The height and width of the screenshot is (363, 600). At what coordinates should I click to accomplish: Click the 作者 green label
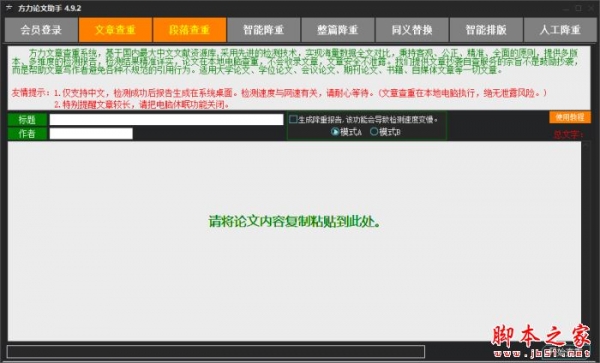pyautogui.click(x=27, y=133)
